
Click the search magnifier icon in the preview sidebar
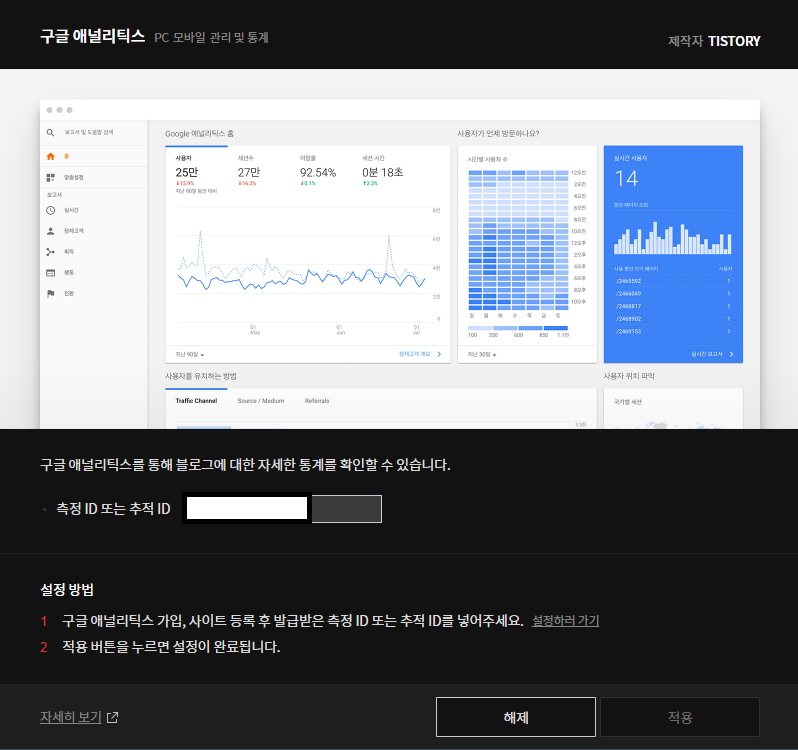click(50, 132)
